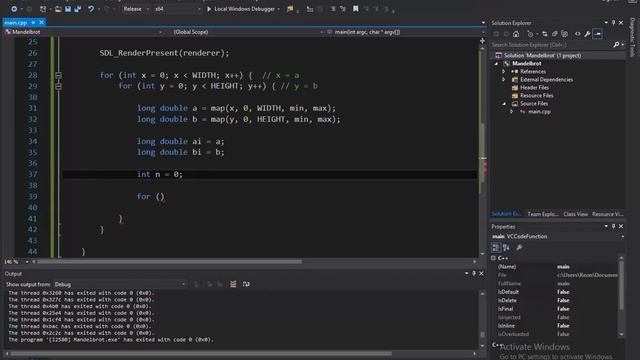Open Properties via the wrench icon in Solution Explorer
This screenshot has height=360, width=640.
[587, 34]
